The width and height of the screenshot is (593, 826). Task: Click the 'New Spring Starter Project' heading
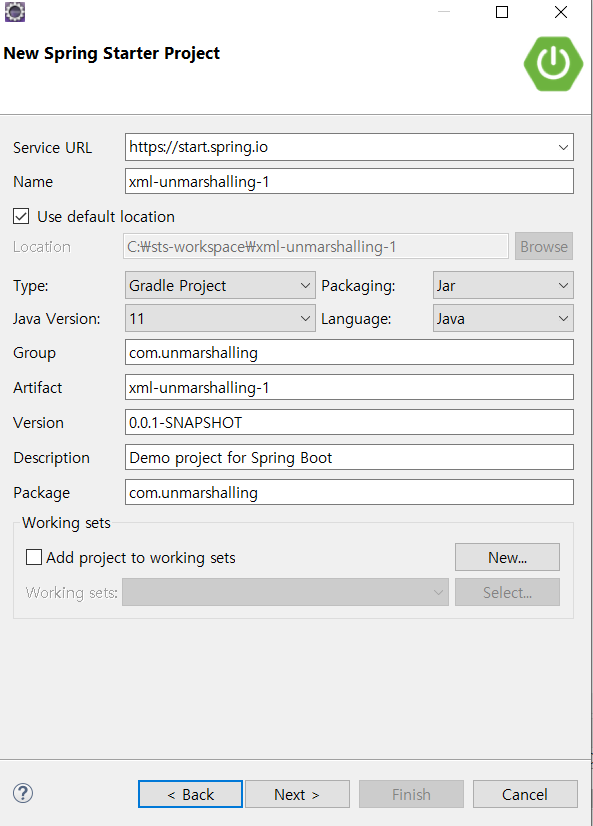coord(112,54)
